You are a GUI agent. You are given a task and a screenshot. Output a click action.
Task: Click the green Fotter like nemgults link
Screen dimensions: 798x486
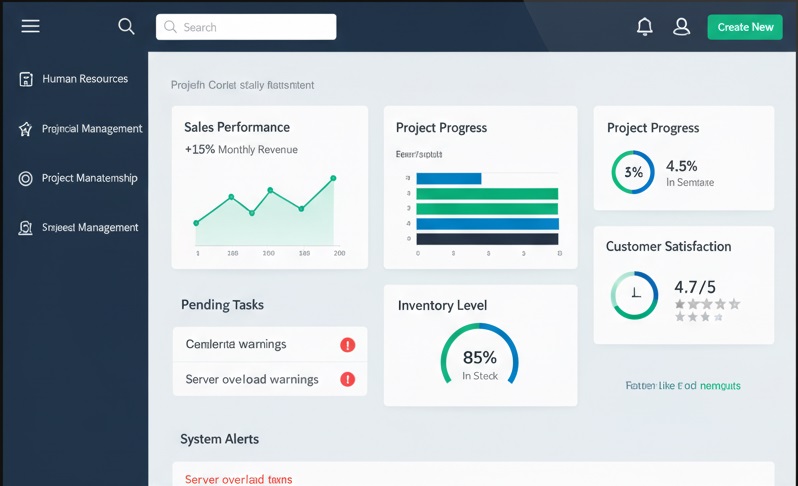click(682, 385)
